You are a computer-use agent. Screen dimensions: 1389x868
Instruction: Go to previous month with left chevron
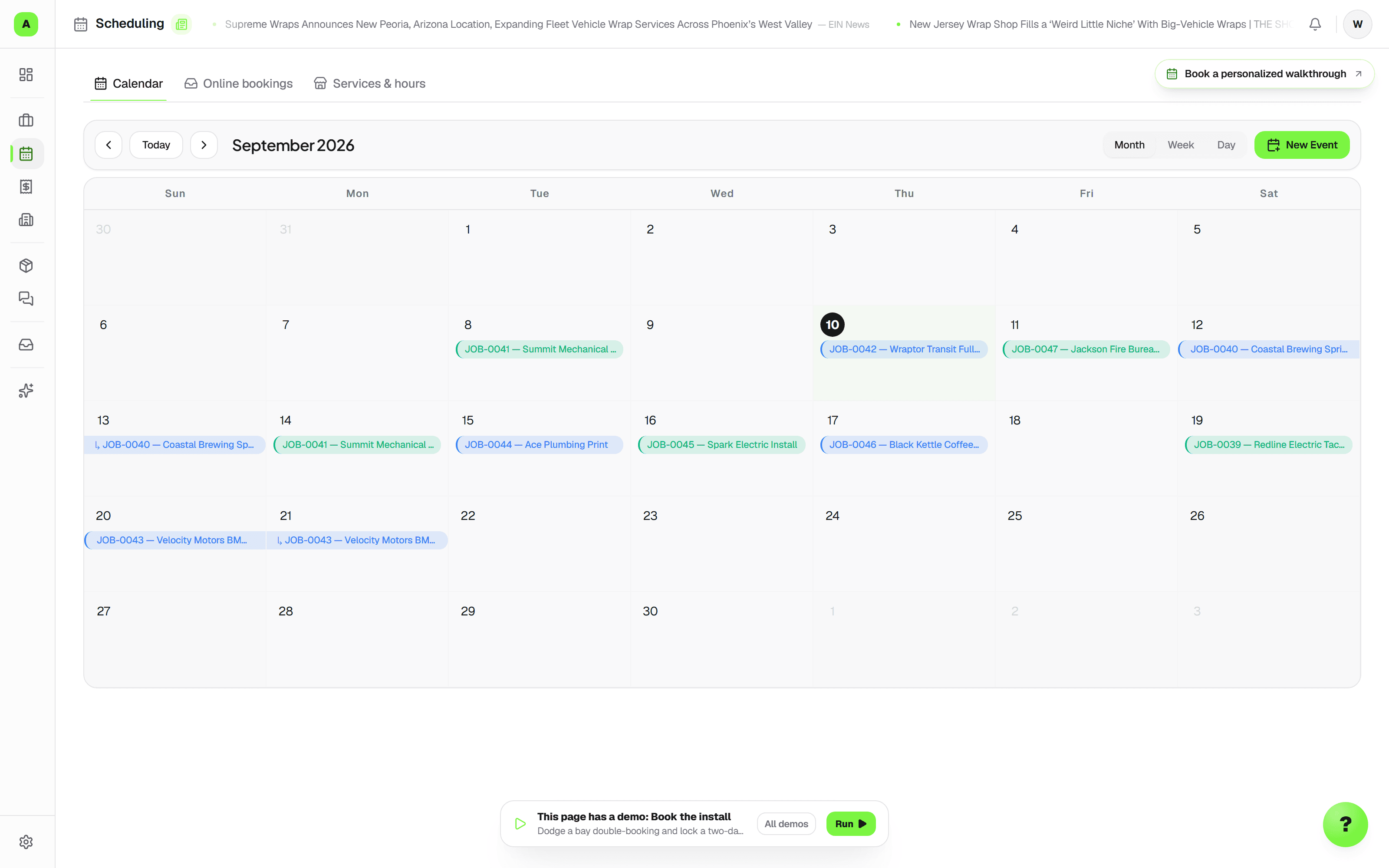pos(109,145)
